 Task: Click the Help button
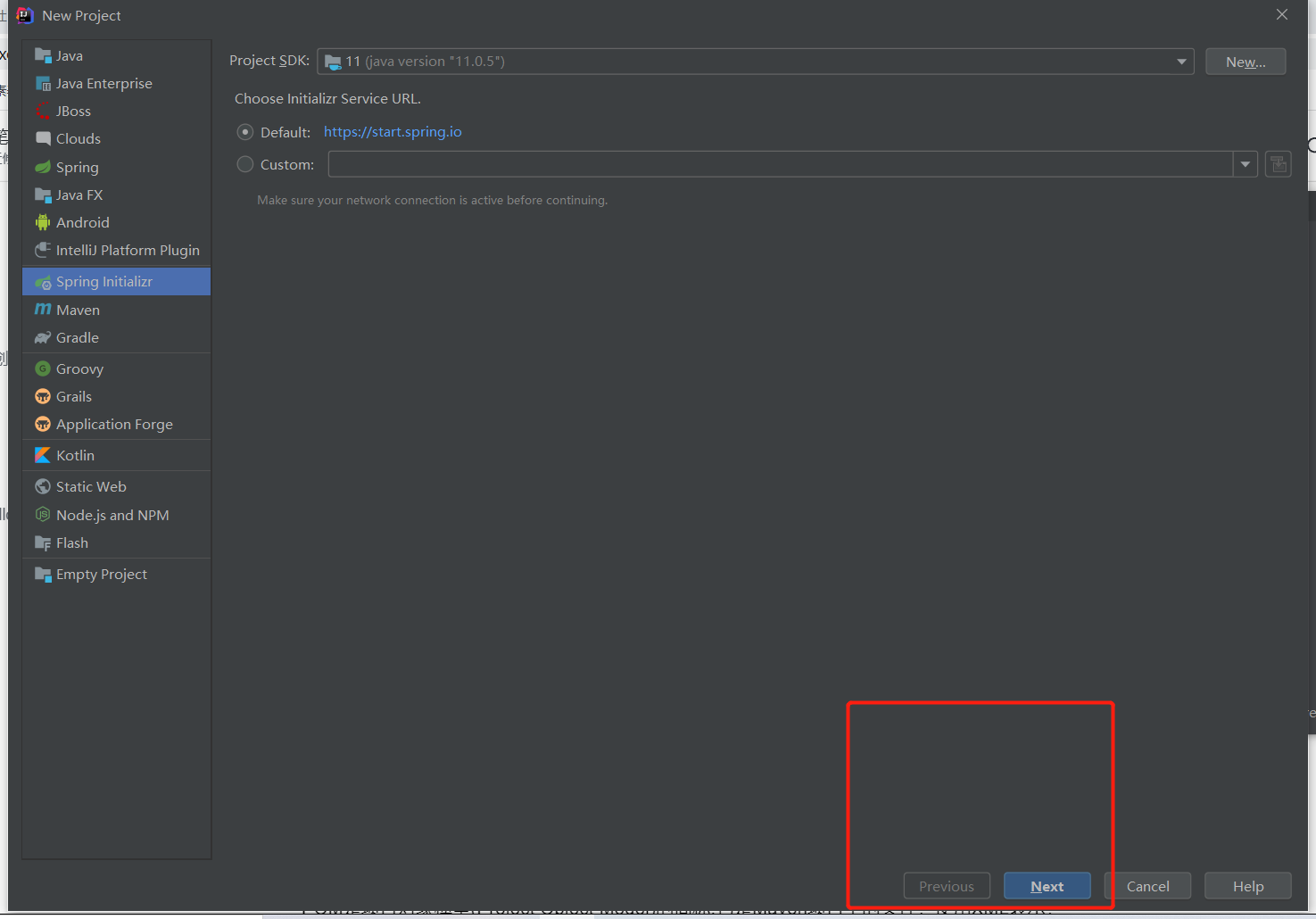[x=1248, y=886]
